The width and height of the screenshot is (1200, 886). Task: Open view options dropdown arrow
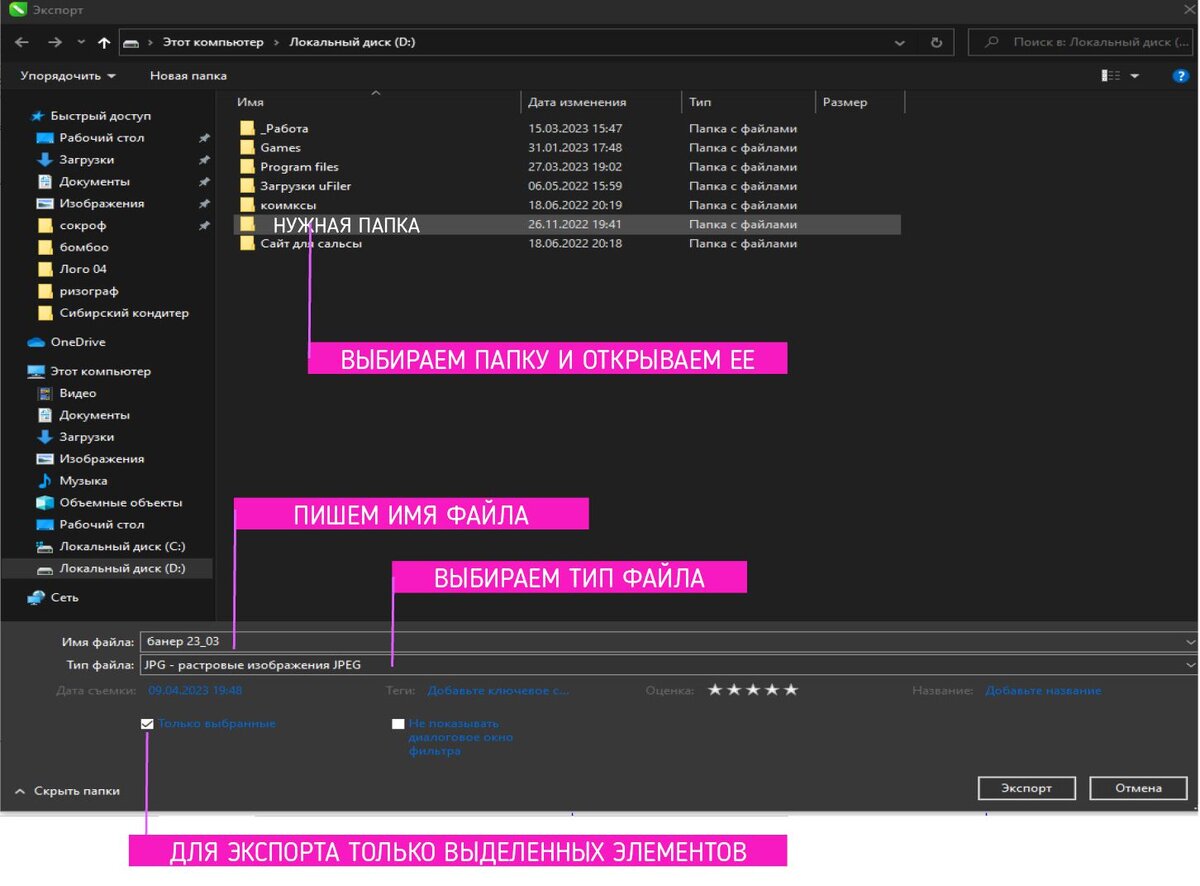tap(1135, 76)
